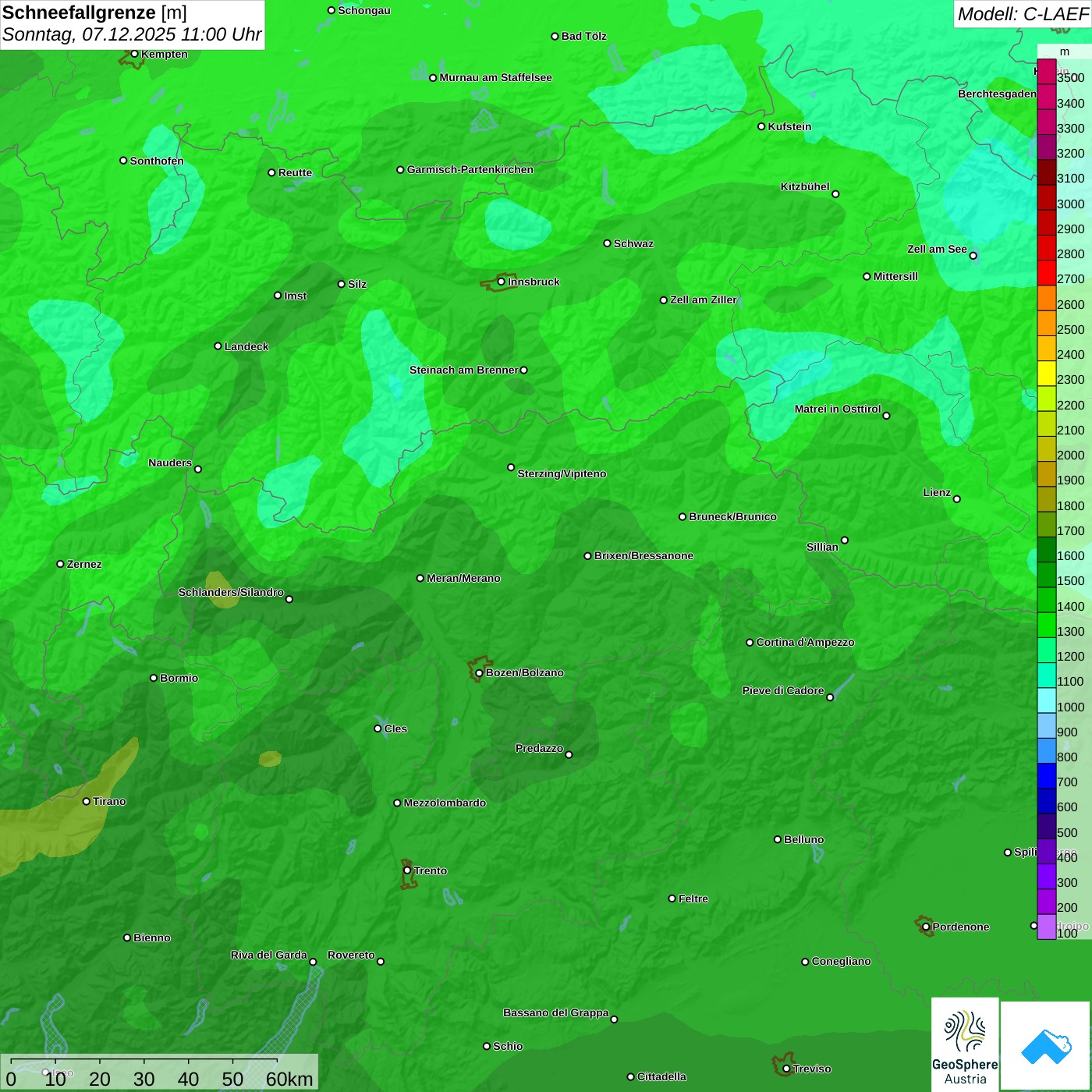This screenshot has height=1092, width=1092.
Task: Click the Feltre location dot
Action: click(672, 899)
